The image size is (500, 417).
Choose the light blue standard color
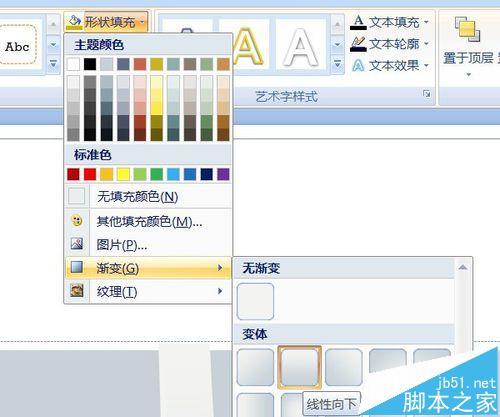[x=173, y=174]
